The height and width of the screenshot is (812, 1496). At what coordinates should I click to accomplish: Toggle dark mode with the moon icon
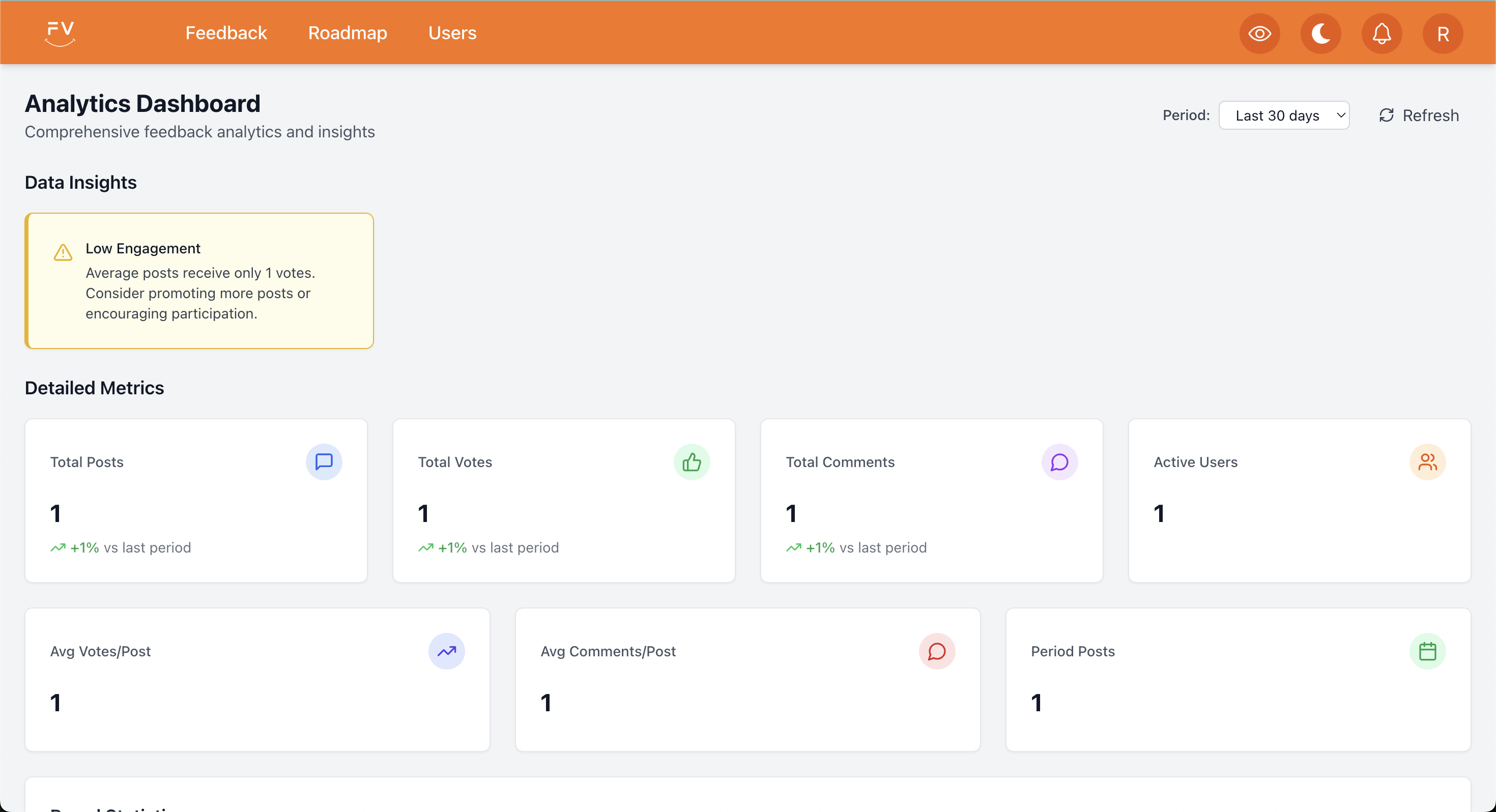(x=1320, y=34)
